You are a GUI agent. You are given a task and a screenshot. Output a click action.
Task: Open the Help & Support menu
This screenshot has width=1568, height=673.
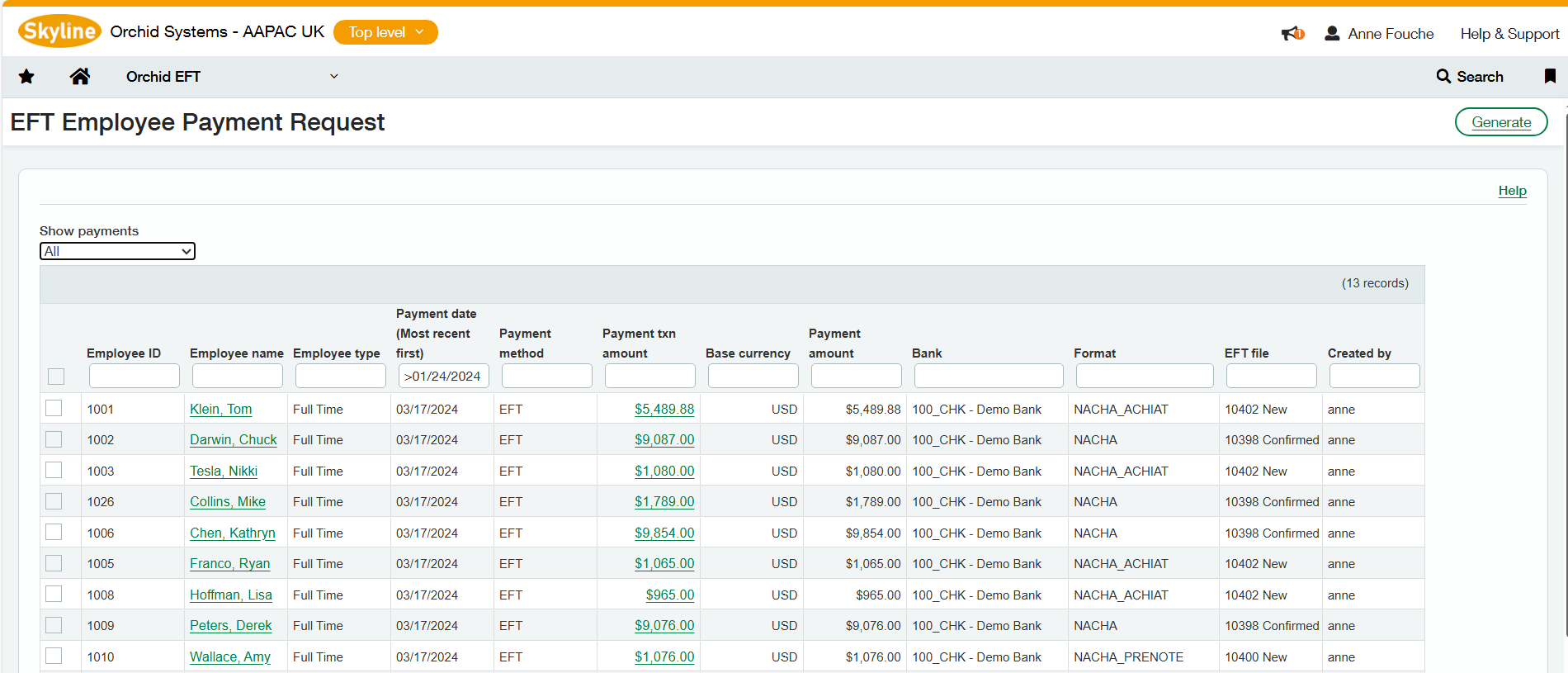tap(1509, 34)
